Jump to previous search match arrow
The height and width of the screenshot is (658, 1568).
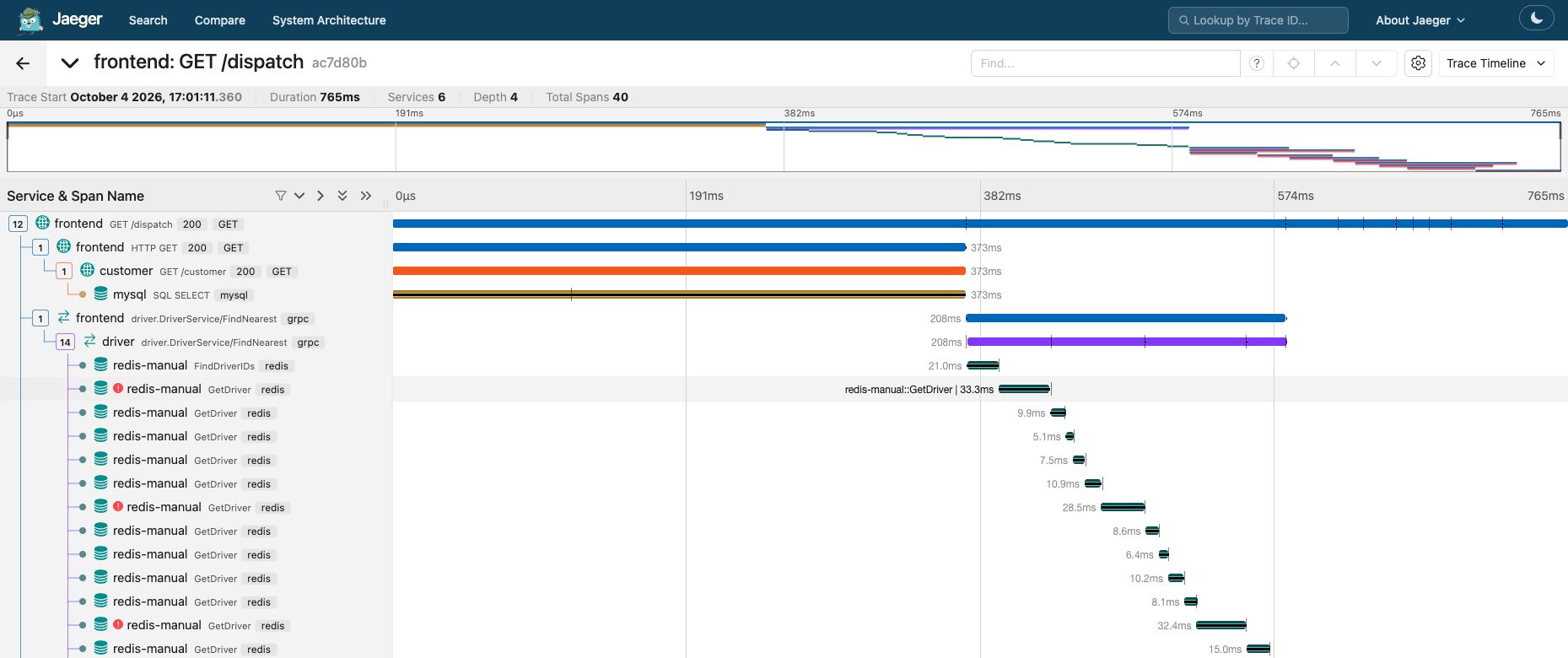(x=1334, y=63)
